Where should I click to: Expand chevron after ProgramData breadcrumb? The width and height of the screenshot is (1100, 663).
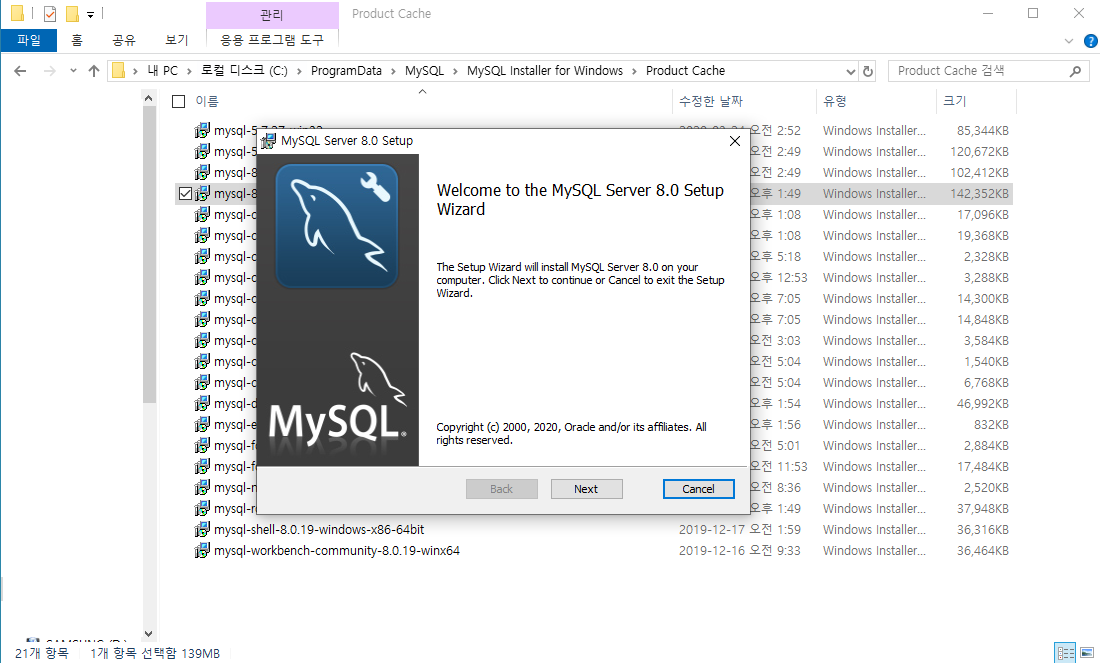[393, 71]
